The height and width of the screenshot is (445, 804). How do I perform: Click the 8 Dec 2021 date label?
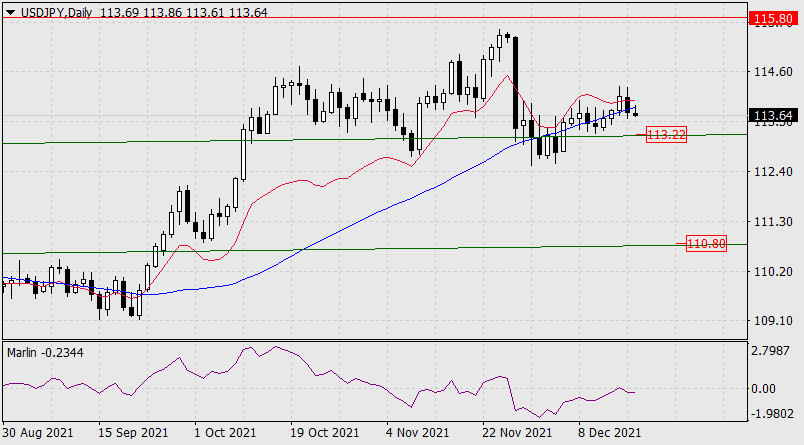tap(609, 433)
